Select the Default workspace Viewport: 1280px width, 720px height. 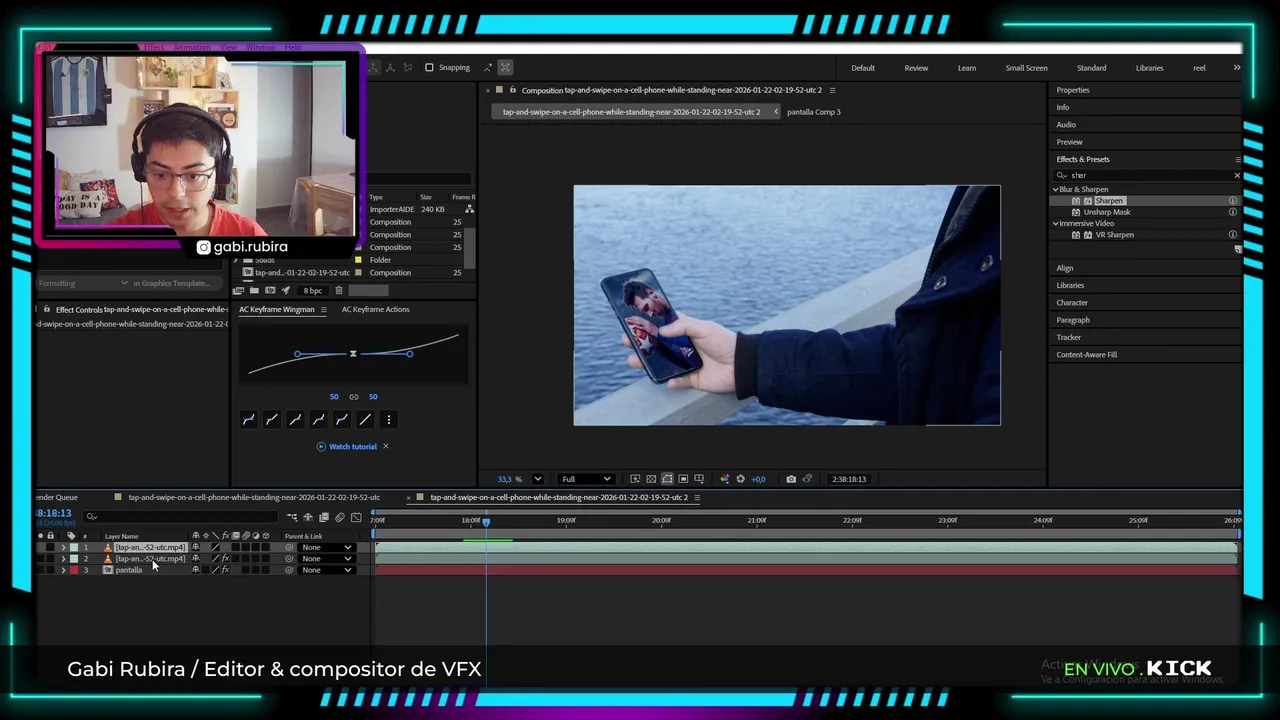[863, 68]
